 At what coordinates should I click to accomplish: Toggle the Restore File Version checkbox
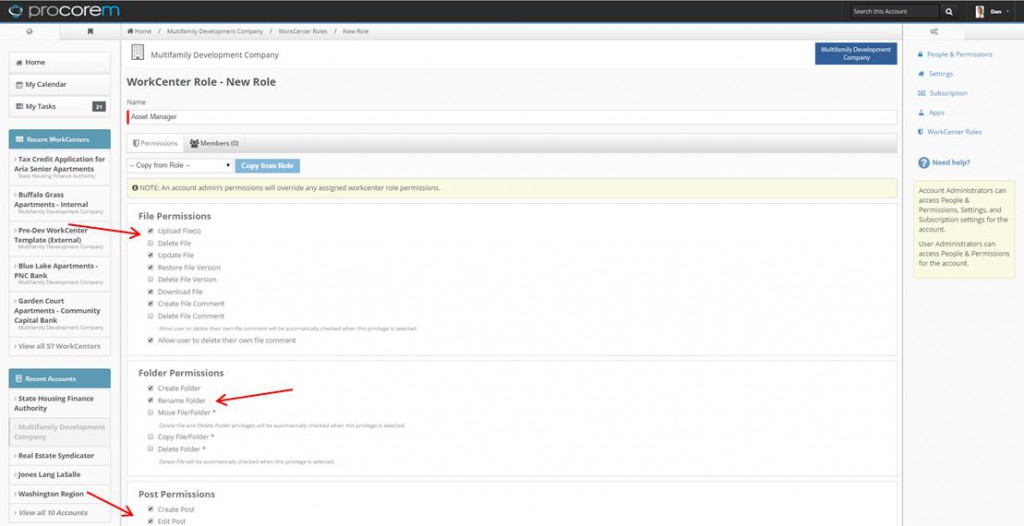(151, 267)
